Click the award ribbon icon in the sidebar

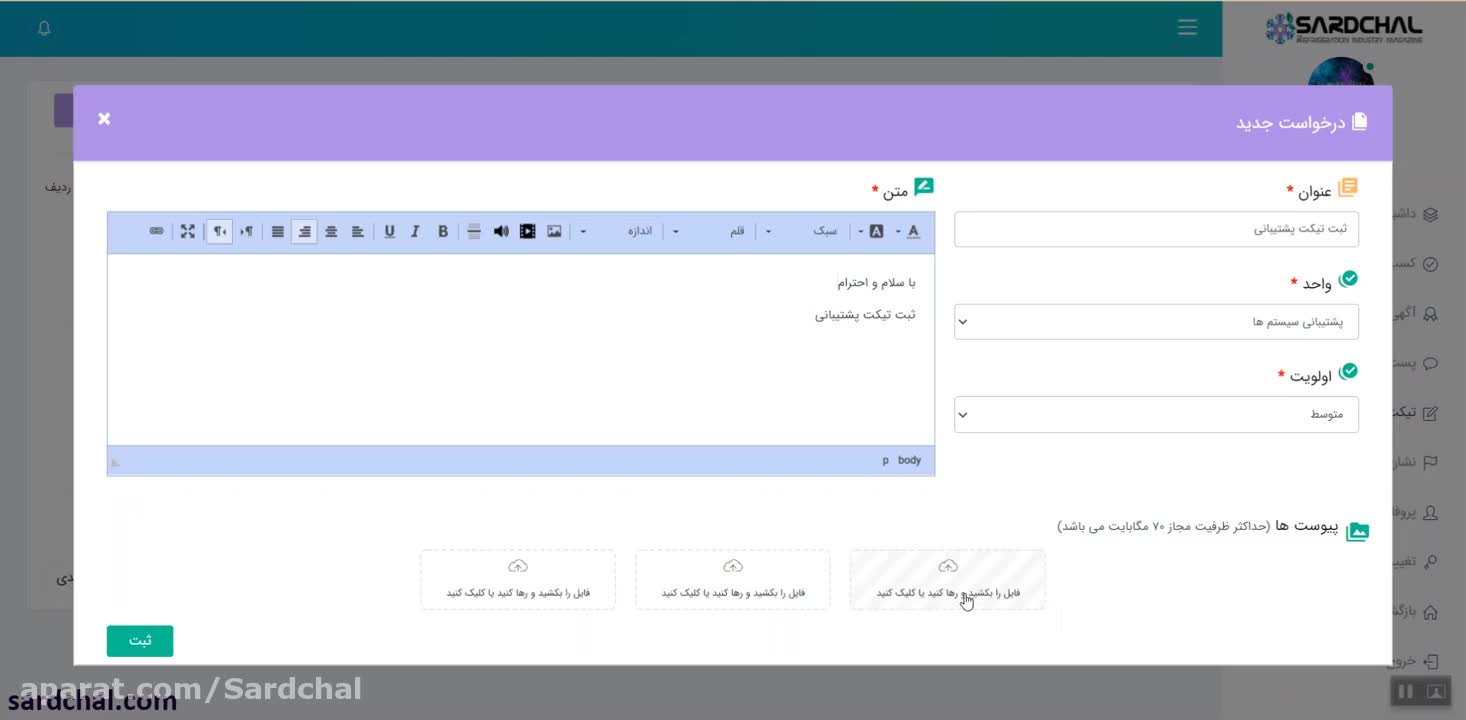coord(1430,314)
